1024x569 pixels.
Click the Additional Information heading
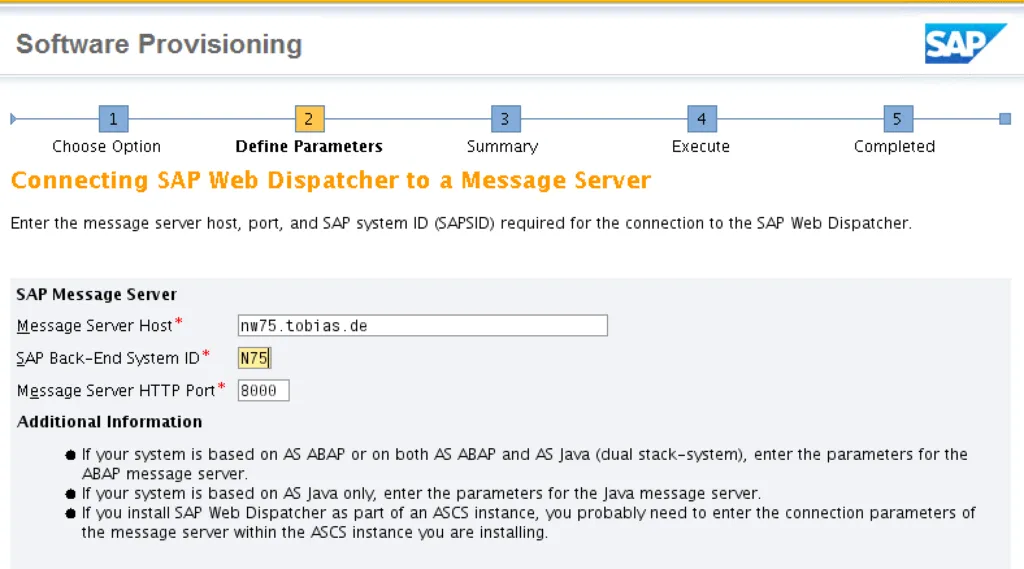click(x=109, y=422)
